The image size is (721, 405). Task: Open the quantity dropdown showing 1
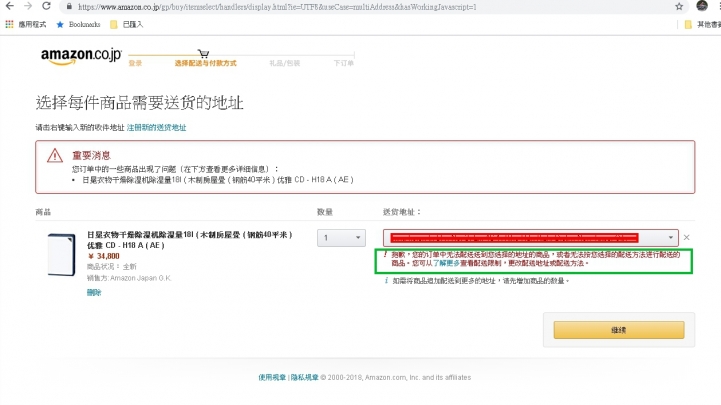coord(341,238)
